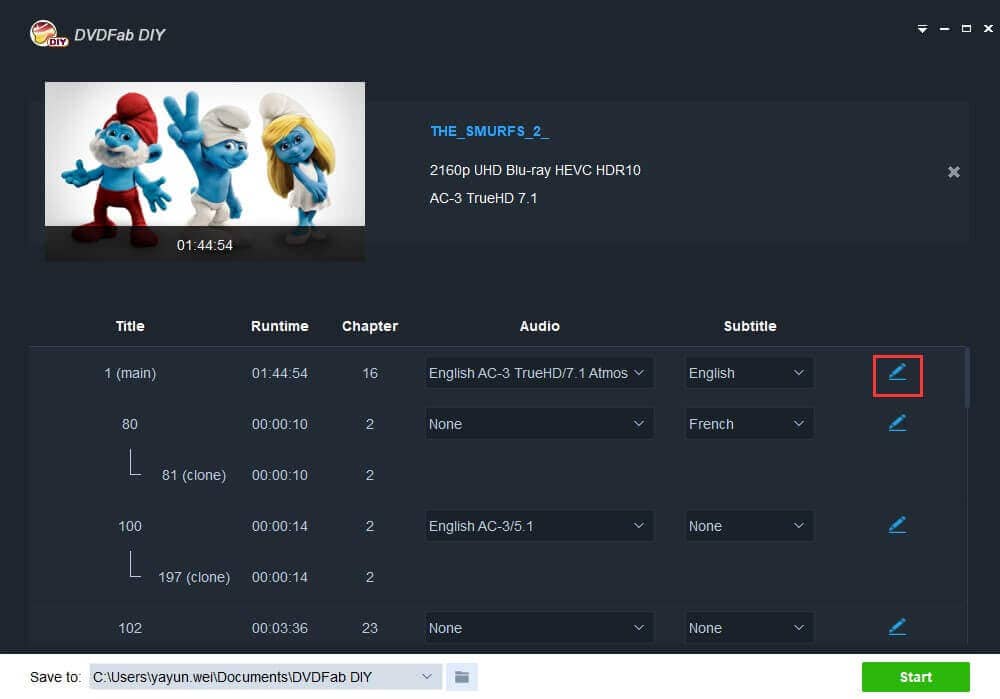Screen dimensions: 1000x699
Task: Expand the French subtitle dropdown
Action: (x=748, y=424)
